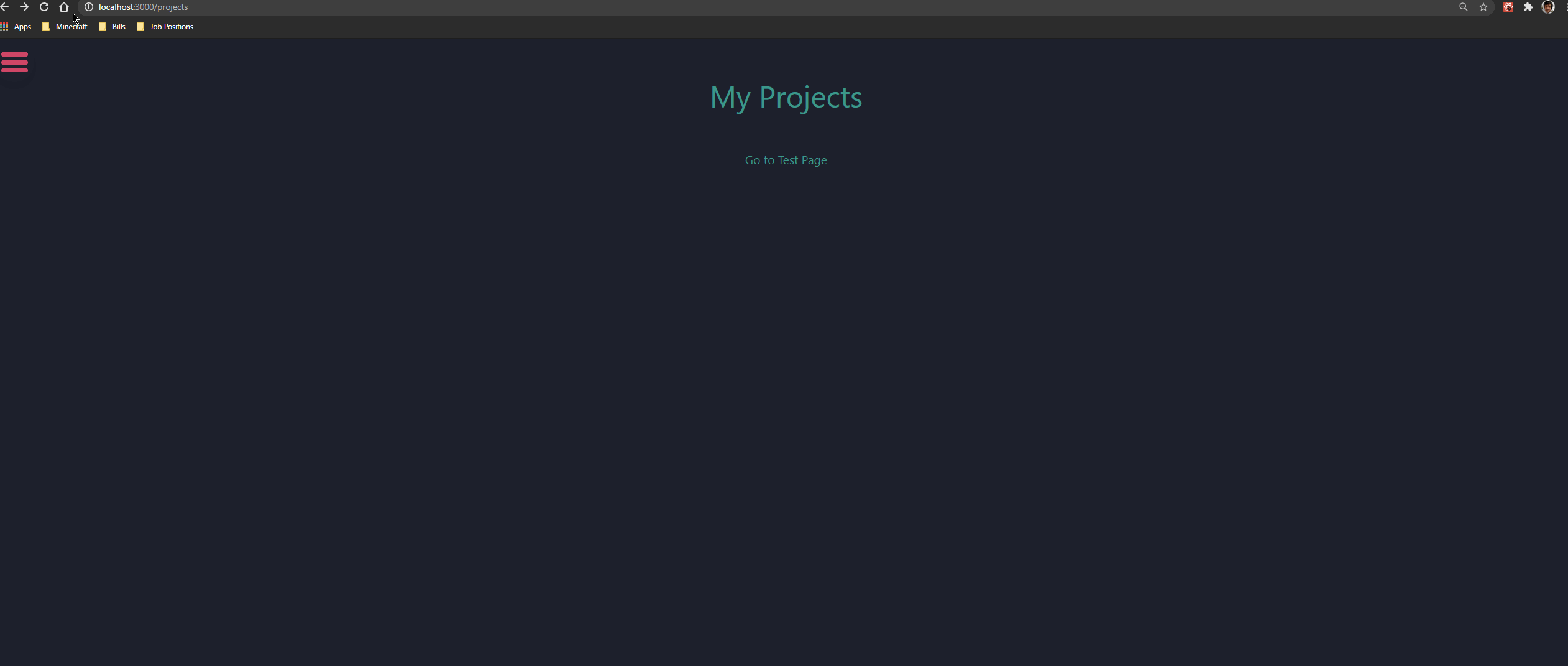Expand the Bills bookmarks folder
Image resolution: width=1568 pixels, height=666 pixels.
112,27
